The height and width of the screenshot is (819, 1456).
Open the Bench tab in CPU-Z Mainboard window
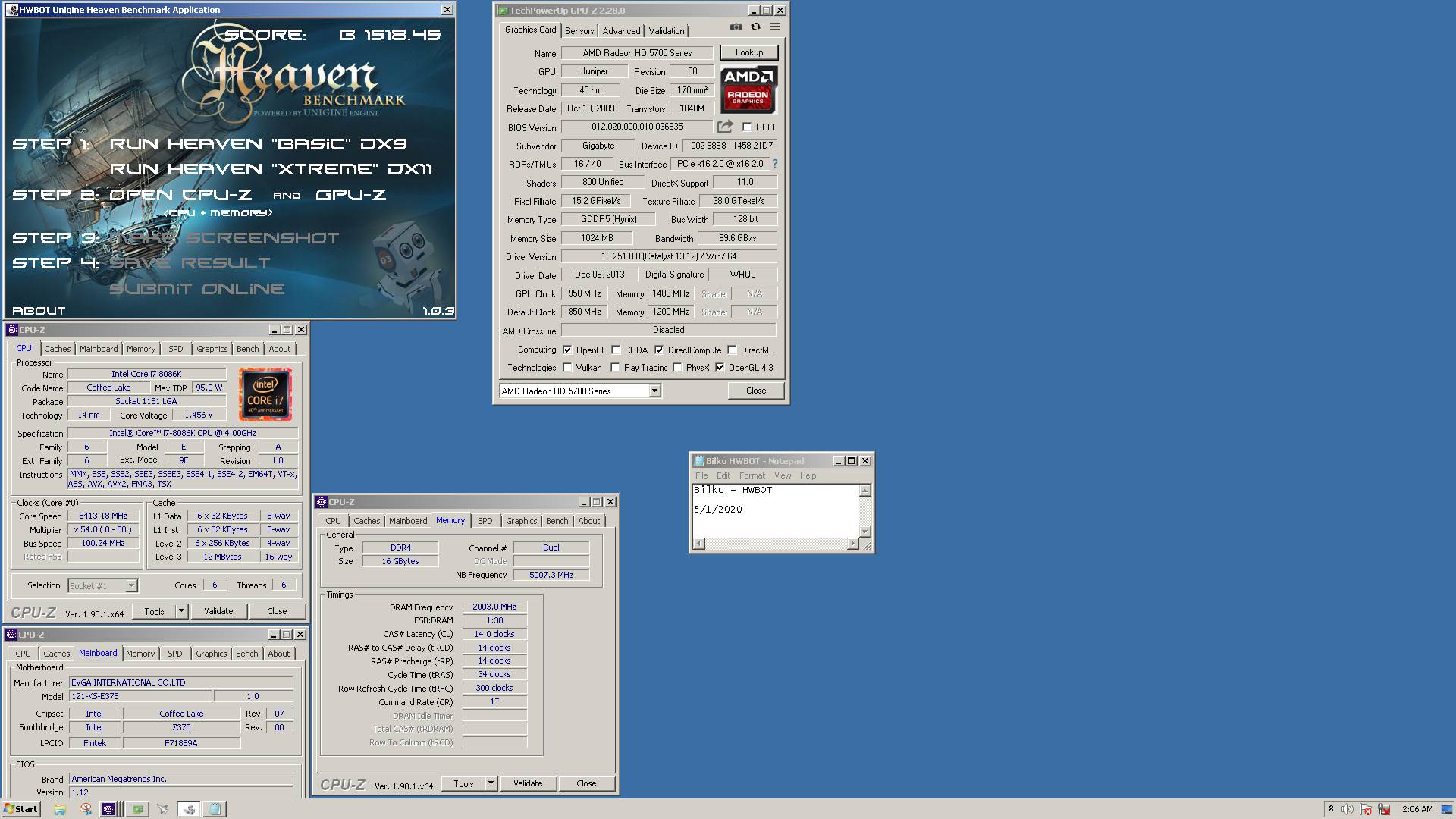point(247,654)
